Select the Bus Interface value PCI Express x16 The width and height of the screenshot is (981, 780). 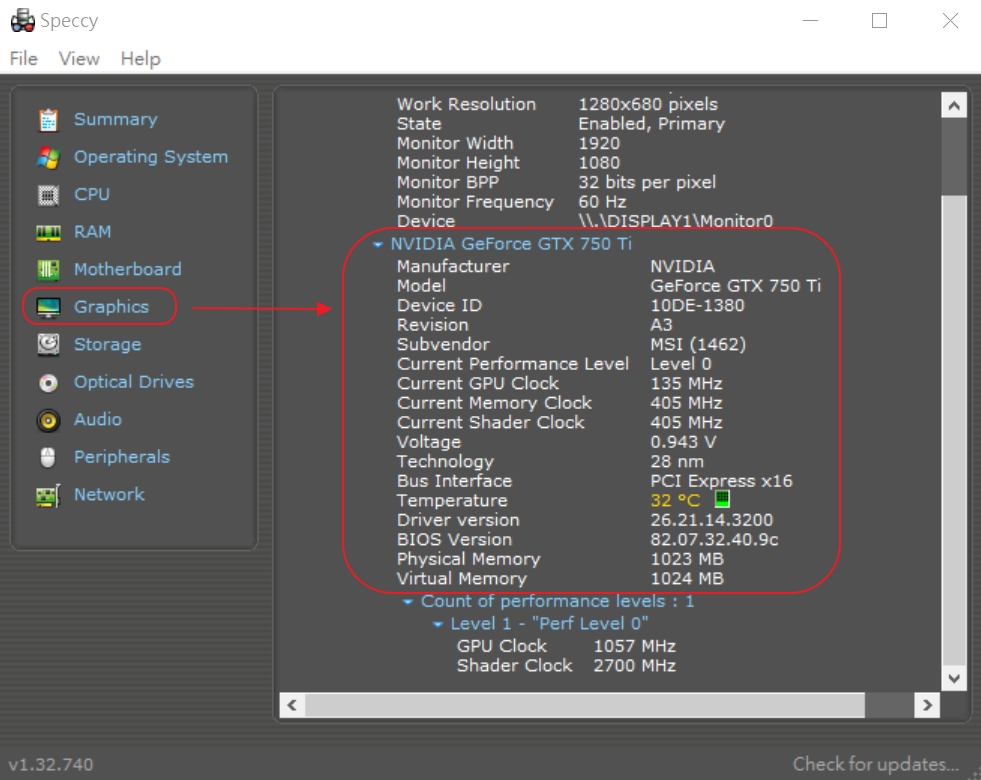tap(721, 480)
